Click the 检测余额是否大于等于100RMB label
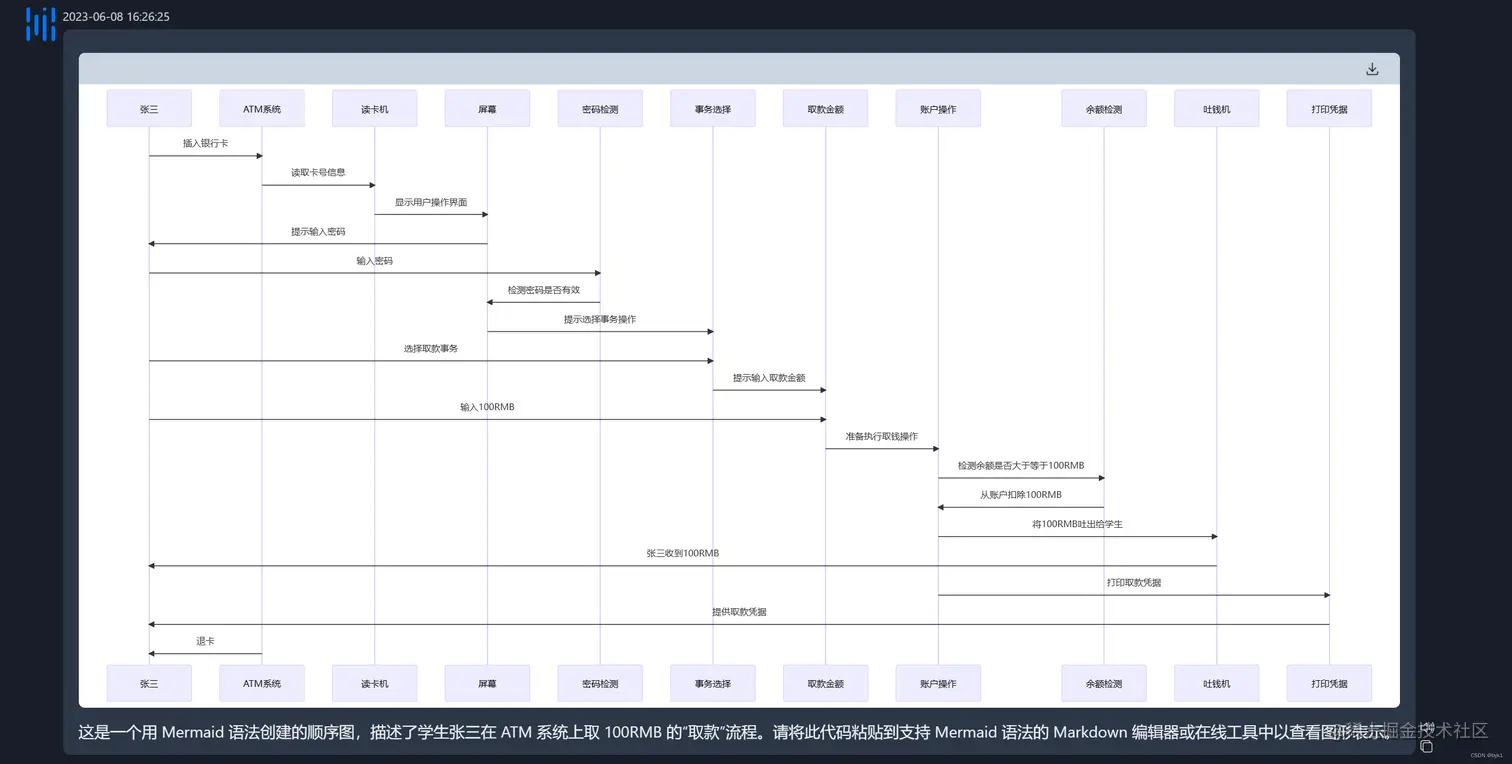This screenshot has width=1512, height=764. (1021, 466)
